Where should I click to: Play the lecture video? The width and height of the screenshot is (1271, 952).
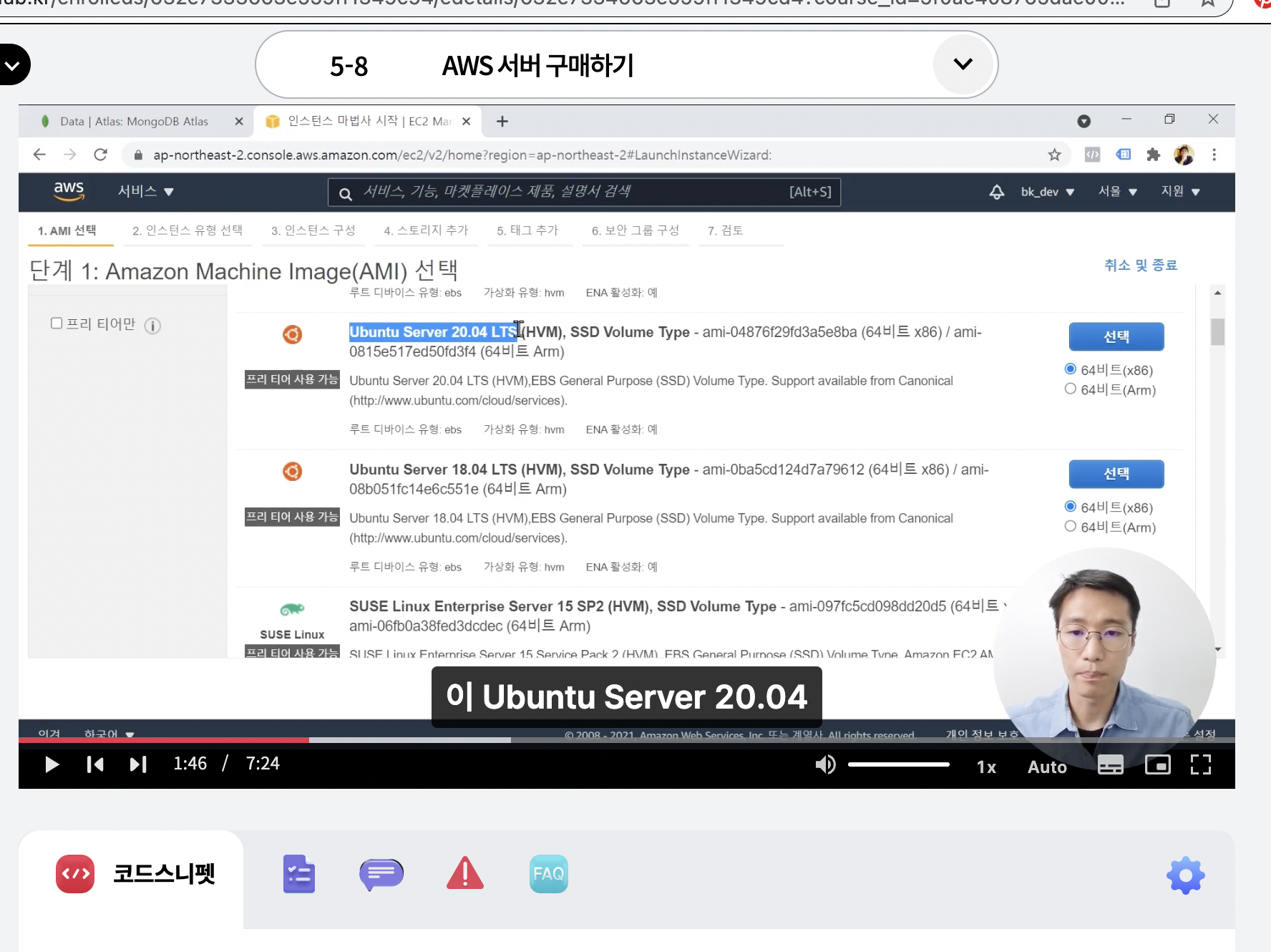pos(52,764)
